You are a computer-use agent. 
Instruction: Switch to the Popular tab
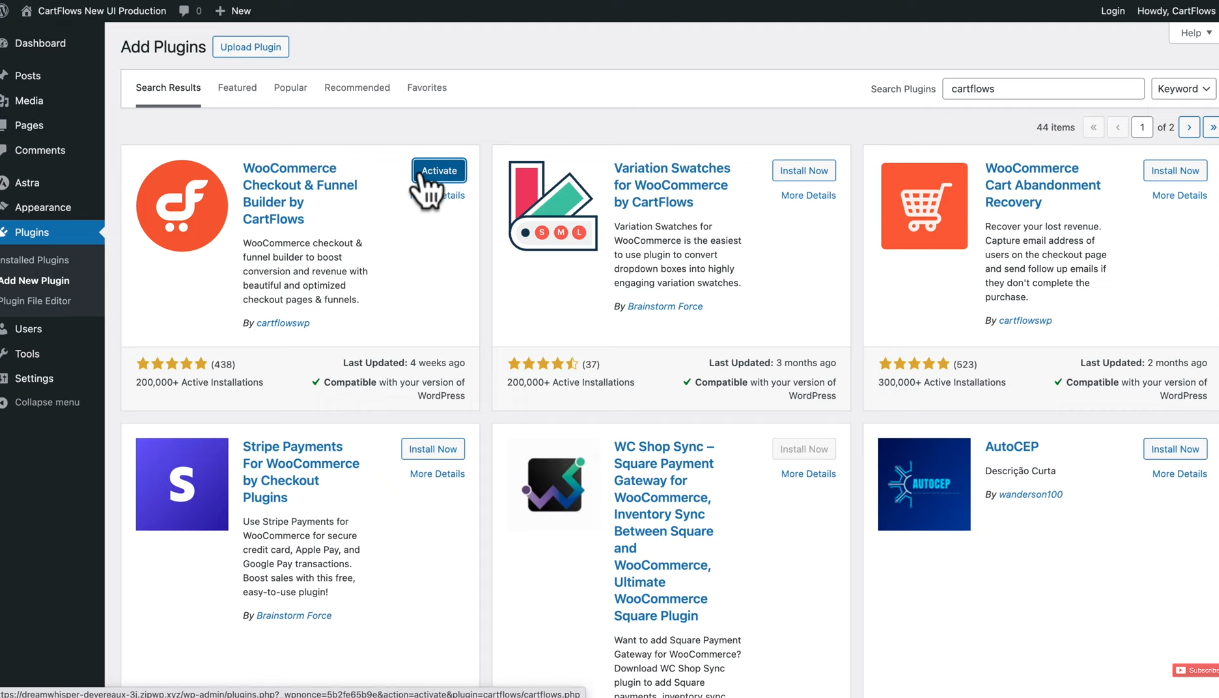point(290,88)
